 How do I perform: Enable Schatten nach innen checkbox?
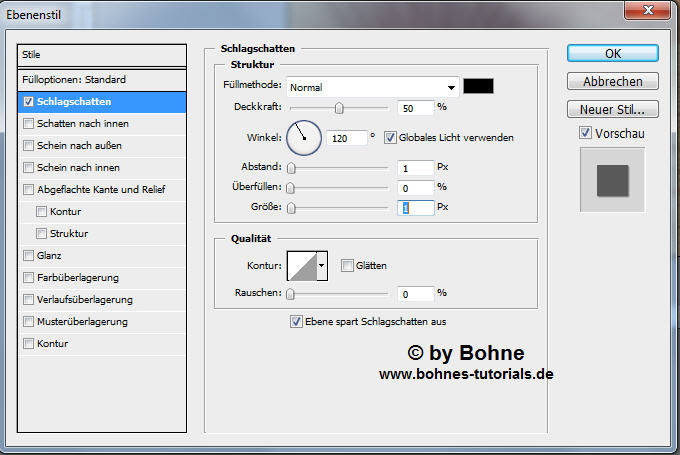(x=29, y=124)
